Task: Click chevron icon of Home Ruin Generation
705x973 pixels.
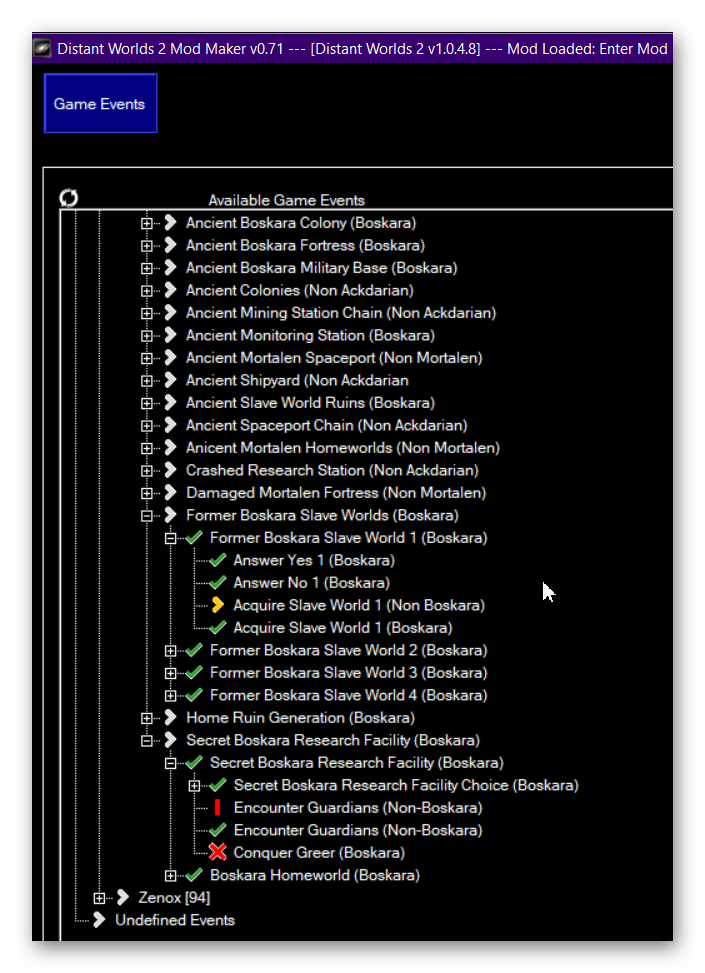Action: pyautogui.click(x=171, y=718)
